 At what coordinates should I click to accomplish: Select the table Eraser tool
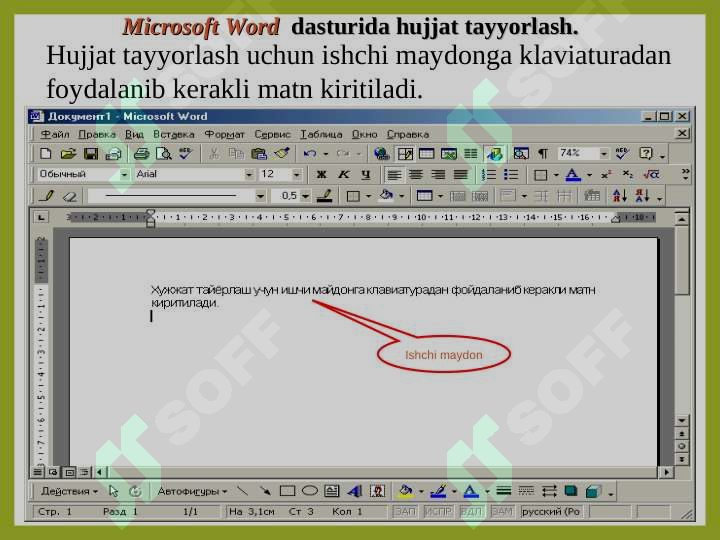pyautogui.click(x=69, y=197)
